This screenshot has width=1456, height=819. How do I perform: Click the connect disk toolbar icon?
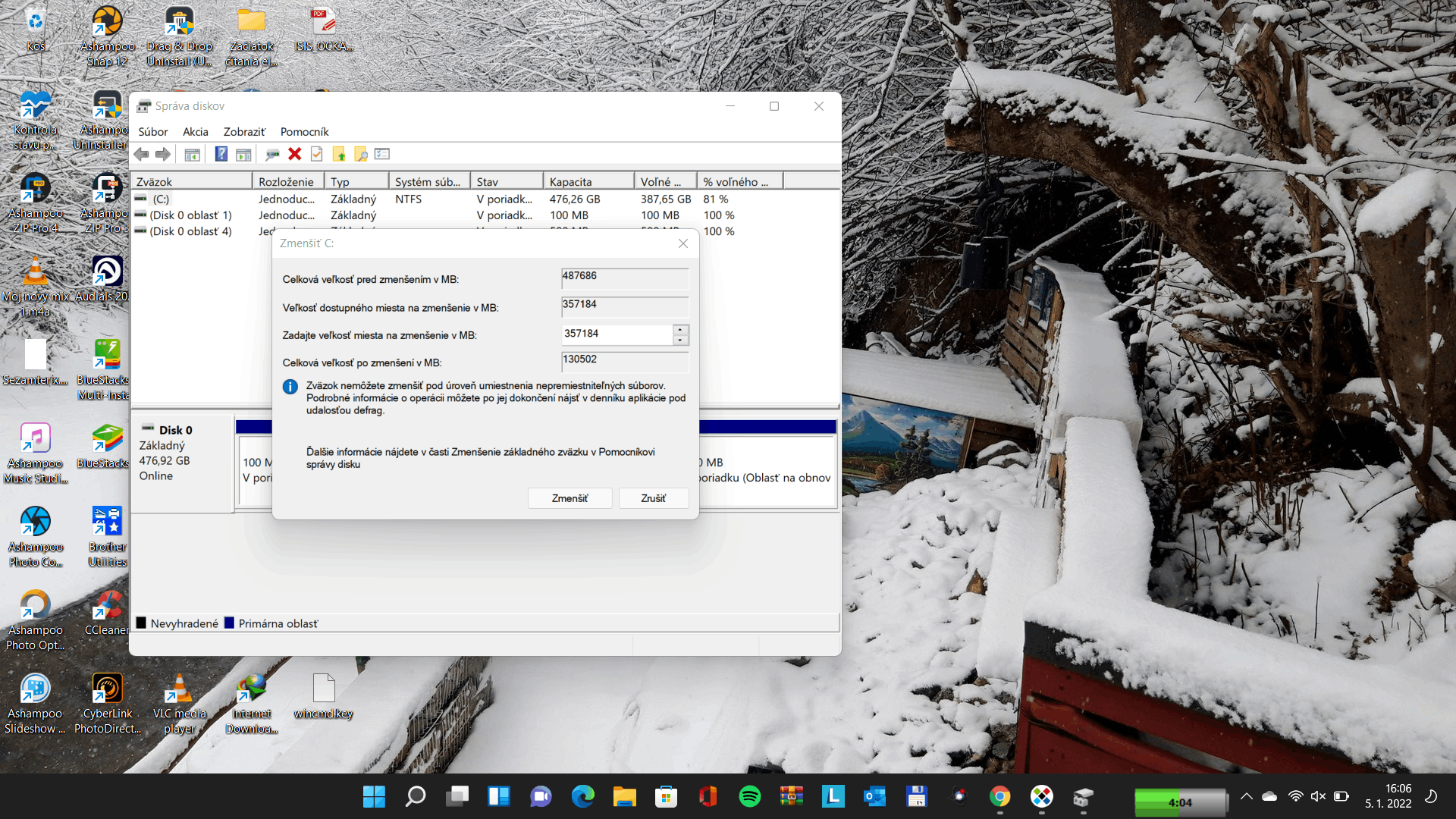tap(272, 154)
